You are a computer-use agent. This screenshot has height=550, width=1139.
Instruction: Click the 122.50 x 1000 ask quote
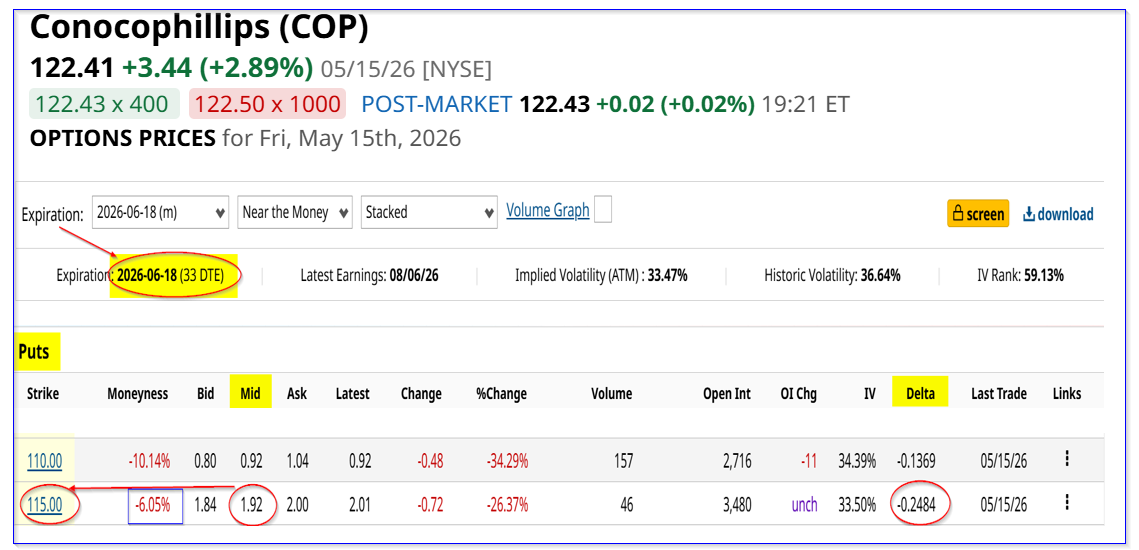point(267,104)
